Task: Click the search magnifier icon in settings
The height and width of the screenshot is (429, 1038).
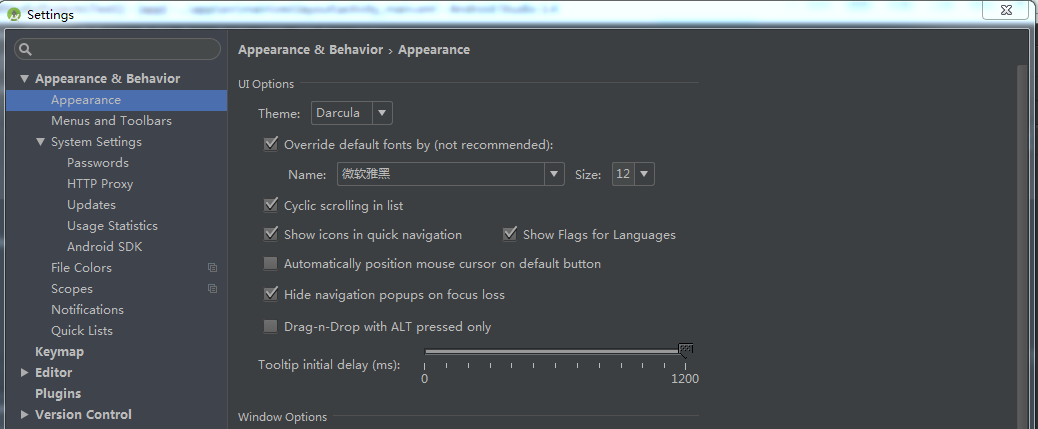Action: point(25,49)
